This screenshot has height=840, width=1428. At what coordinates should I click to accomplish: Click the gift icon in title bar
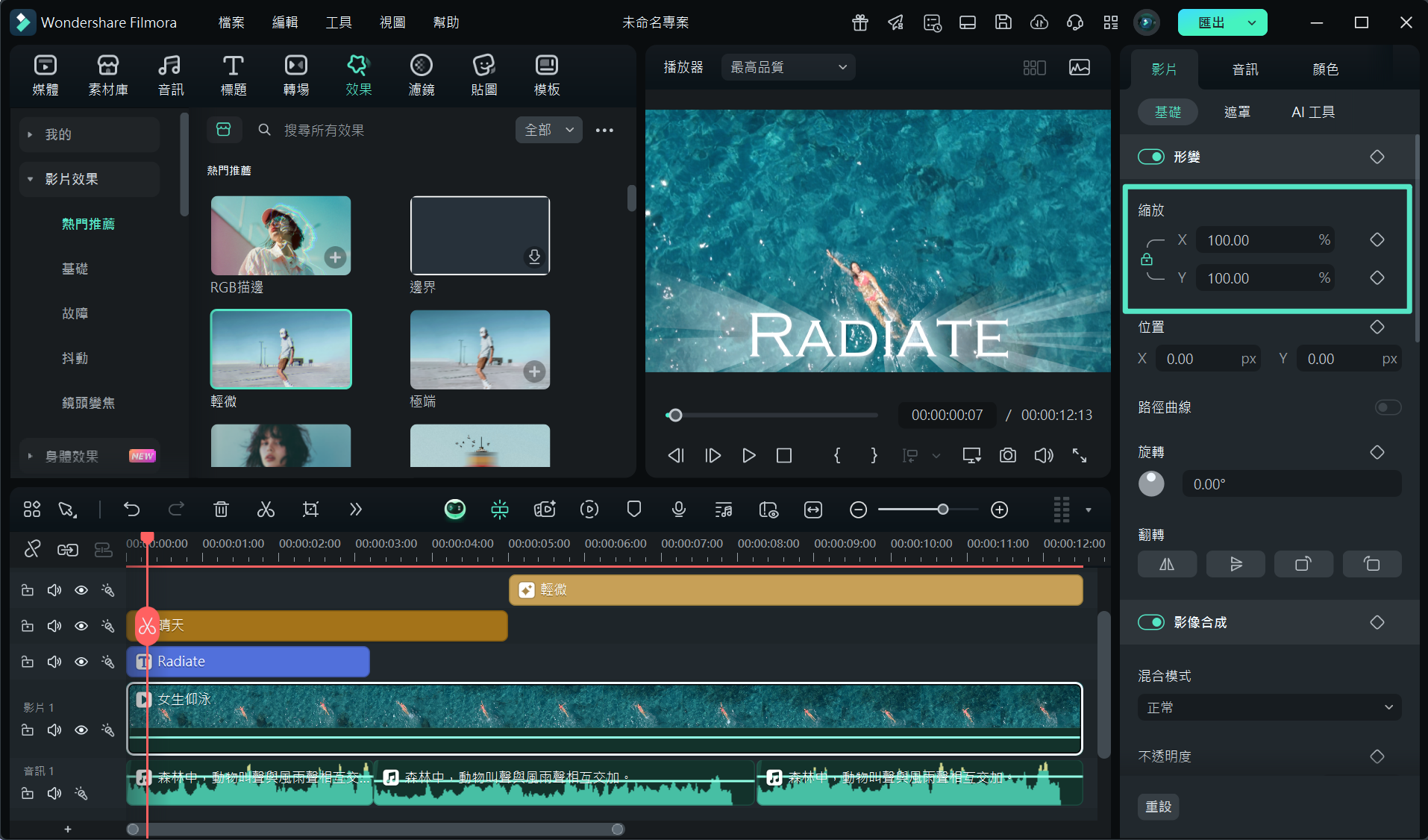coord(860,22)
